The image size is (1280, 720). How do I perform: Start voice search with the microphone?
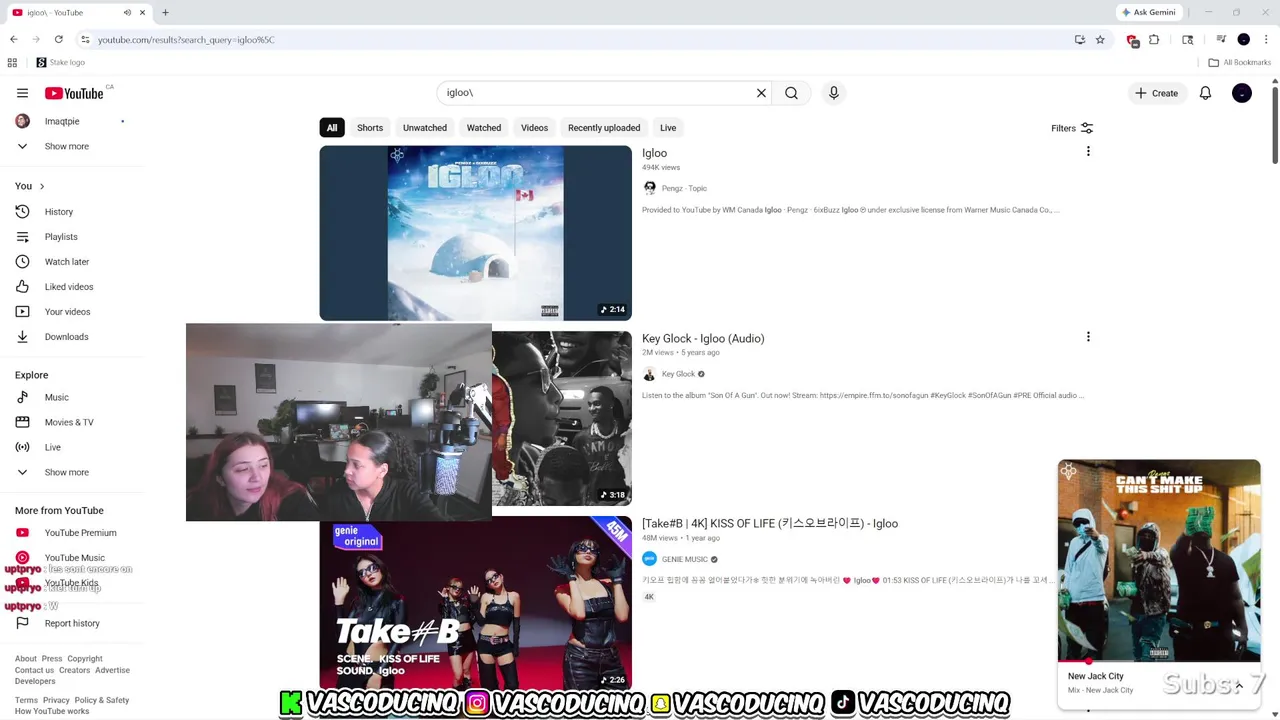click(834, 93)
